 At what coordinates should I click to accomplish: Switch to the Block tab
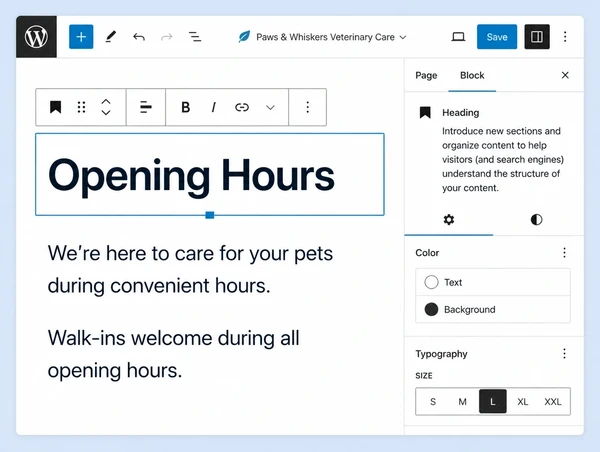(x=472, y=75)
